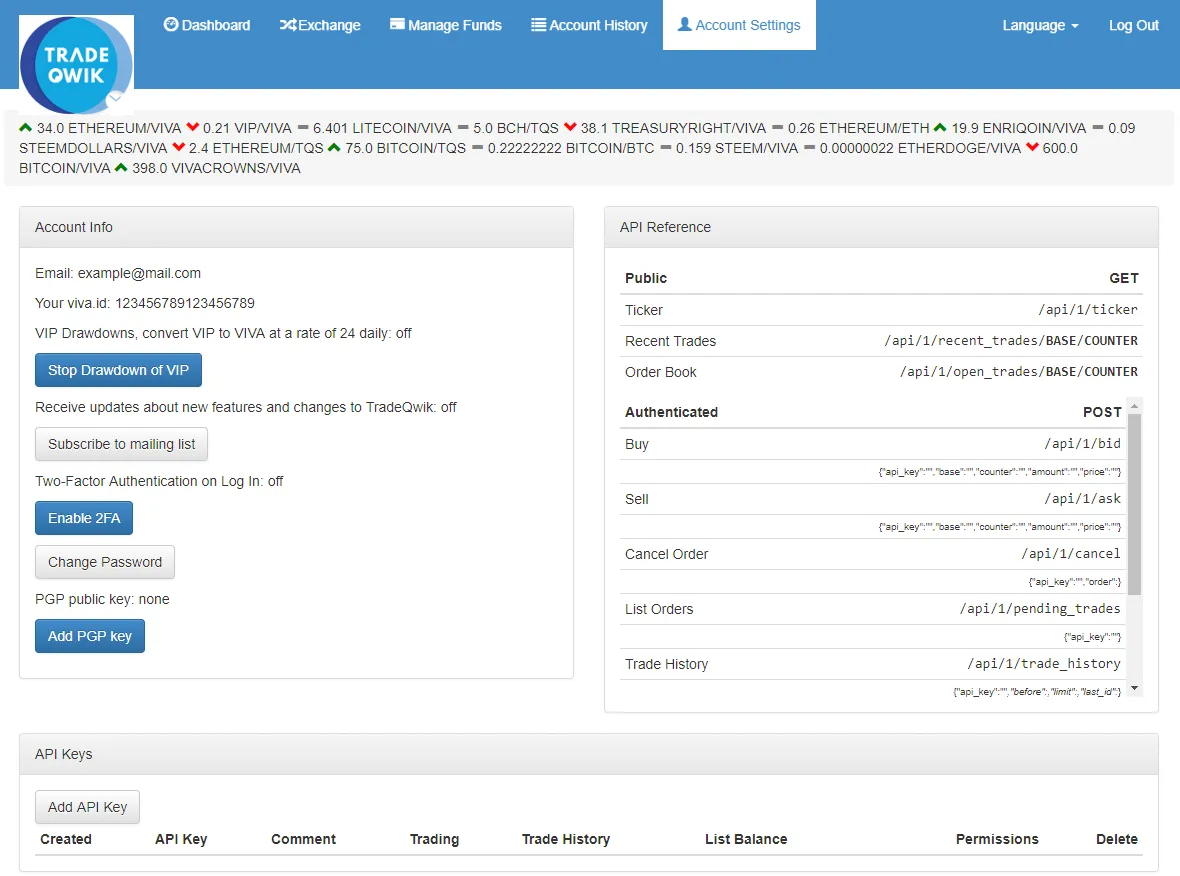Screen dimensions: 1180x876
Task: Click the Delete column header
Action: point(1117,839)
